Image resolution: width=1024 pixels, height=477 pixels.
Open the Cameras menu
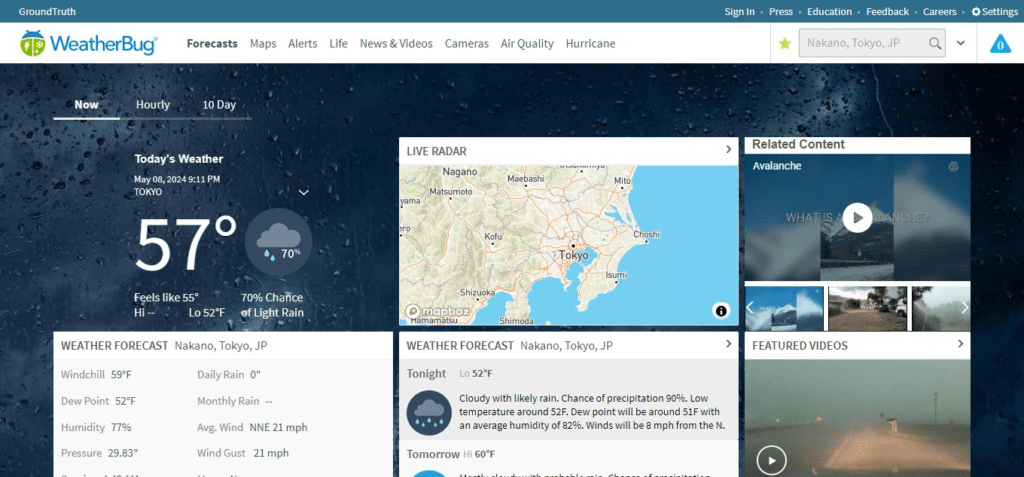(x=467, y=44)
